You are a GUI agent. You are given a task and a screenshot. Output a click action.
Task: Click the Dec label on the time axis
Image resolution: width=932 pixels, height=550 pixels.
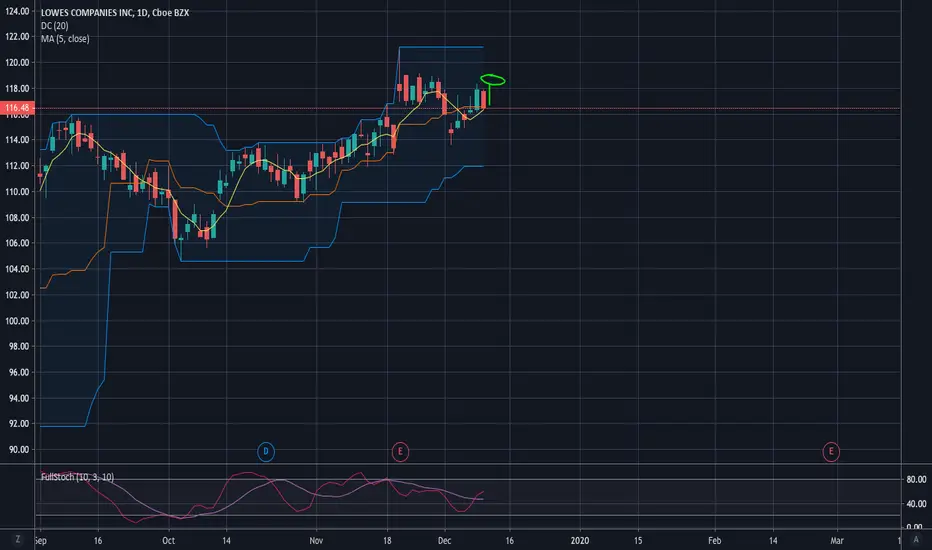coord(445,540)
